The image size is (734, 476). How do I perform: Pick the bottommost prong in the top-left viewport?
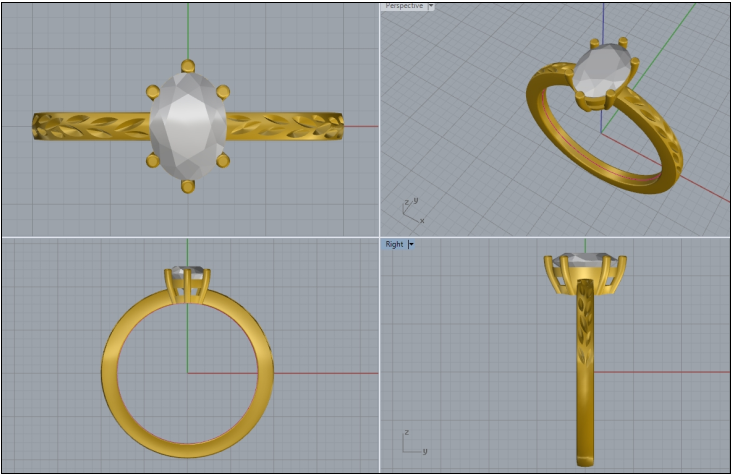pos(188,185)
